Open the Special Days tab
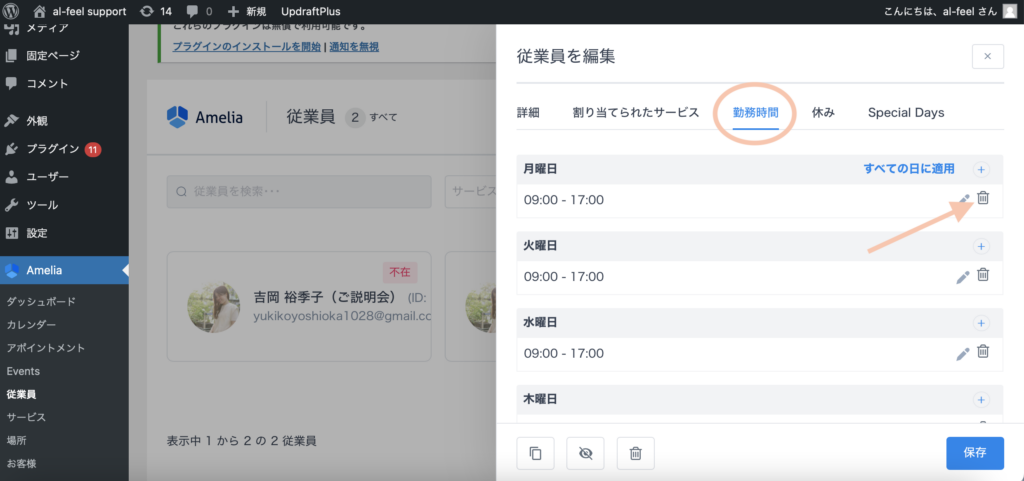 905,112
